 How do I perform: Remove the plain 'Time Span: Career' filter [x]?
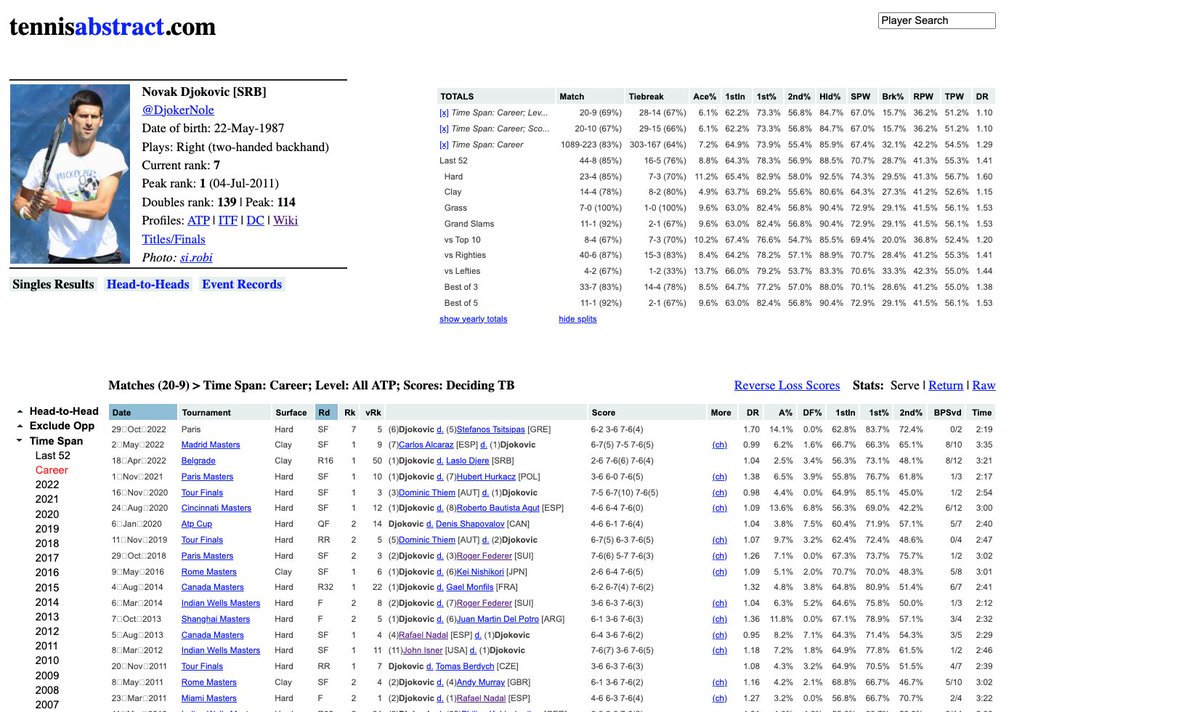click(x=444, y=145)
